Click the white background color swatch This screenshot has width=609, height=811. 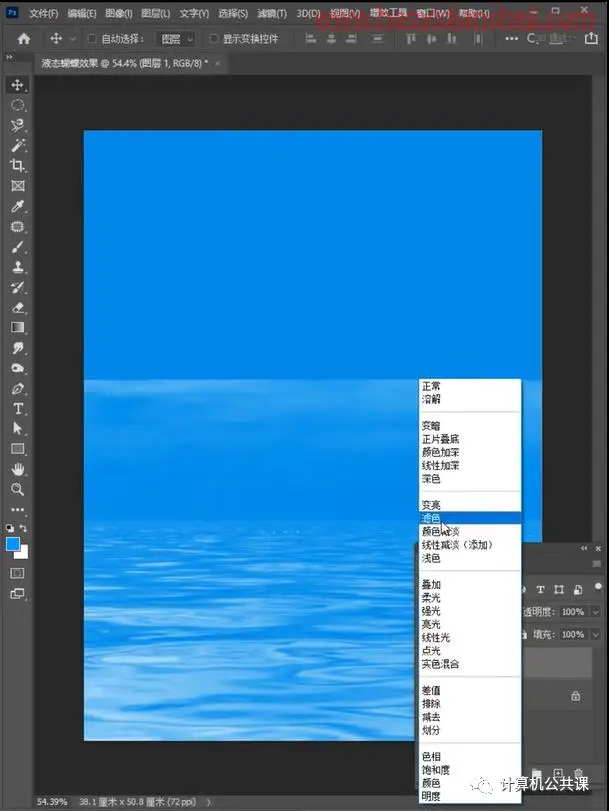(x=24, y=554)
